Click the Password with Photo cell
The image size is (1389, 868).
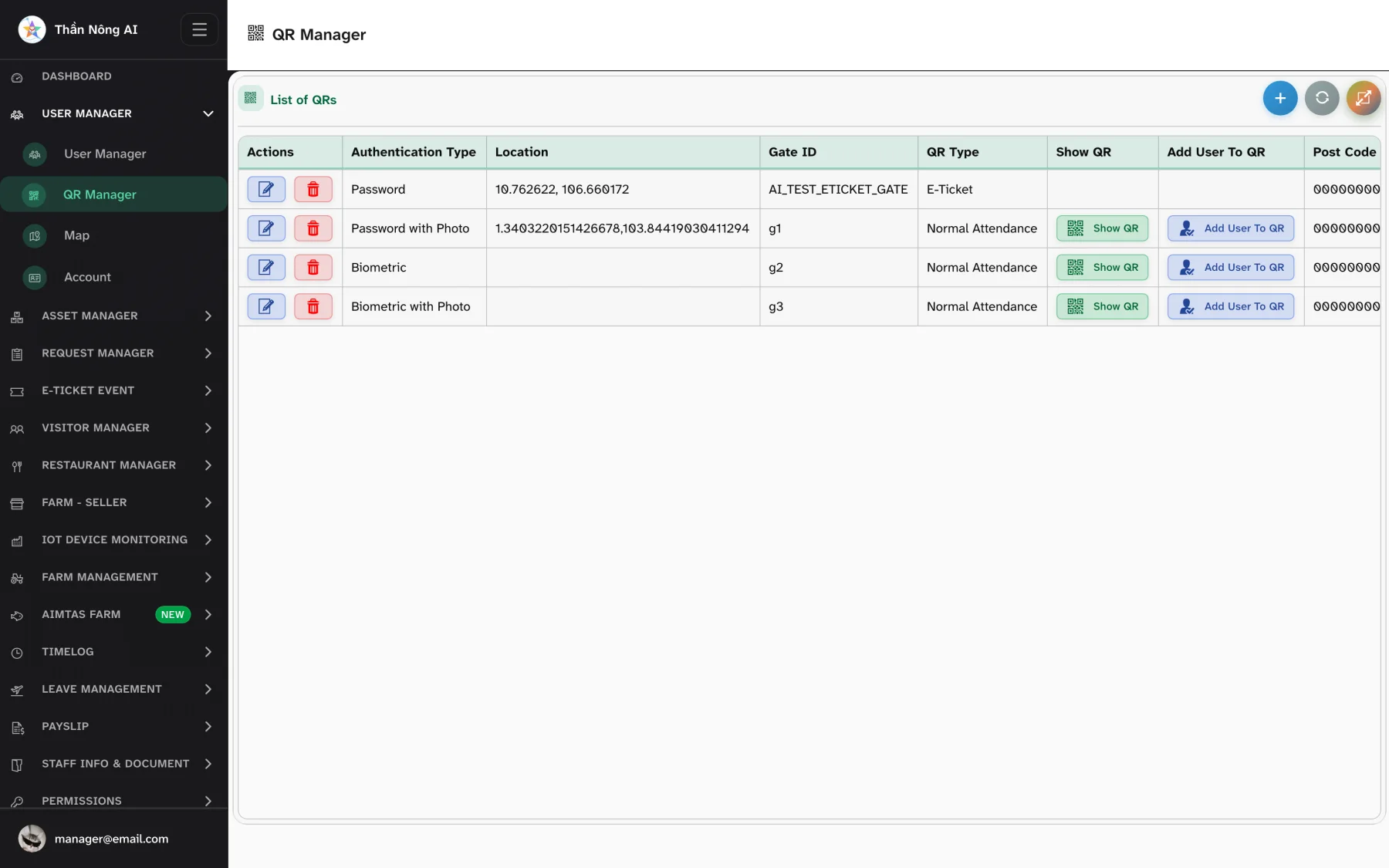[414, 228]
